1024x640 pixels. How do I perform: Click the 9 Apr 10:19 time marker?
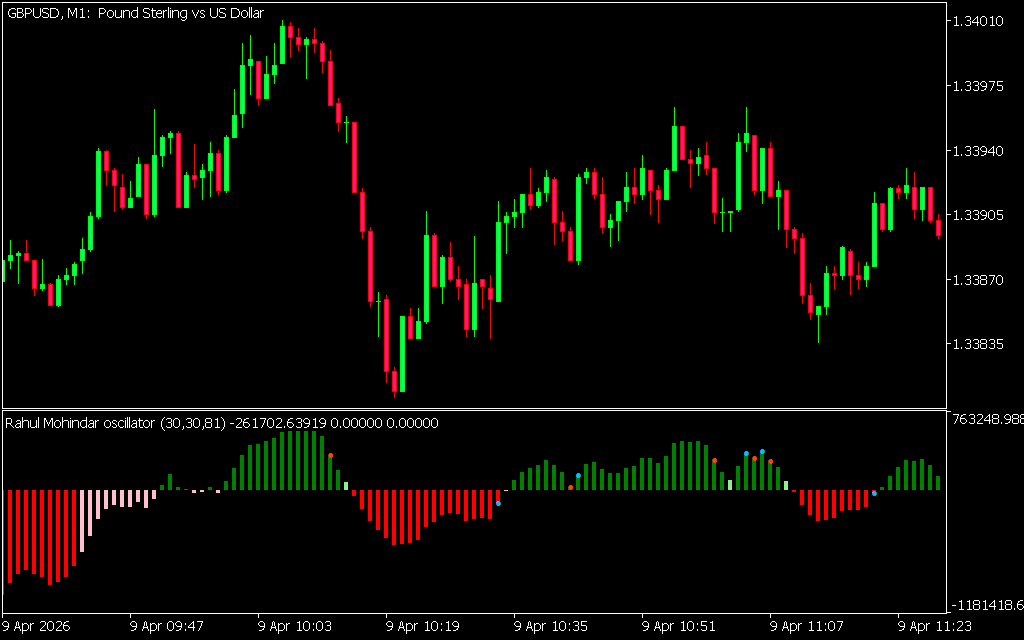coord(423,627)
